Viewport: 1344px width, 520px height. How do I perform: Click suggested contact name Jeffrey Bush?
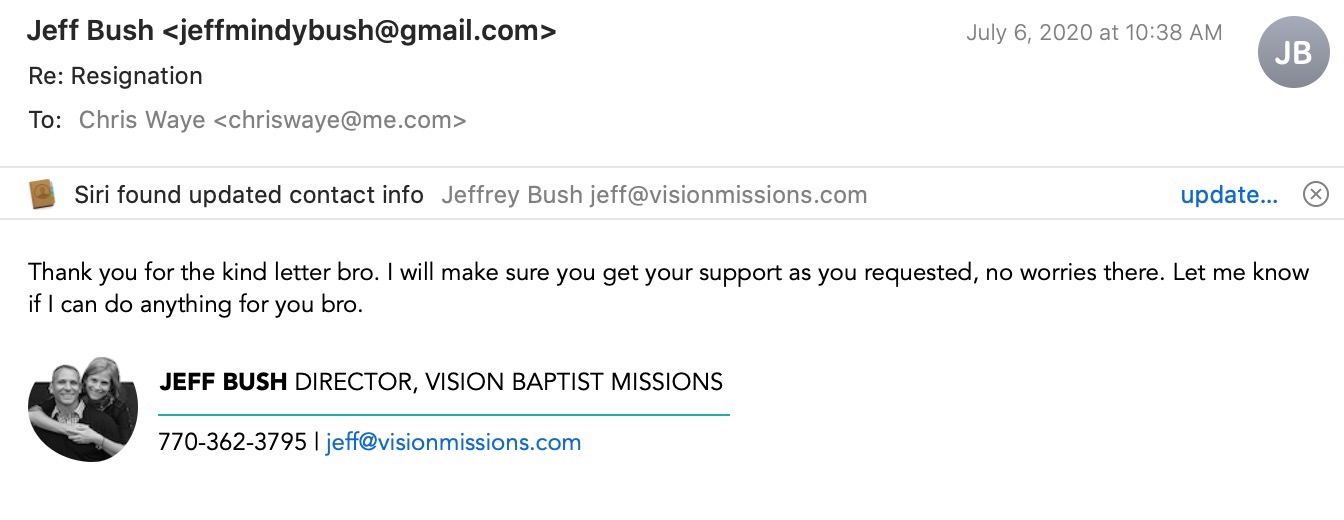coord(512,195)
